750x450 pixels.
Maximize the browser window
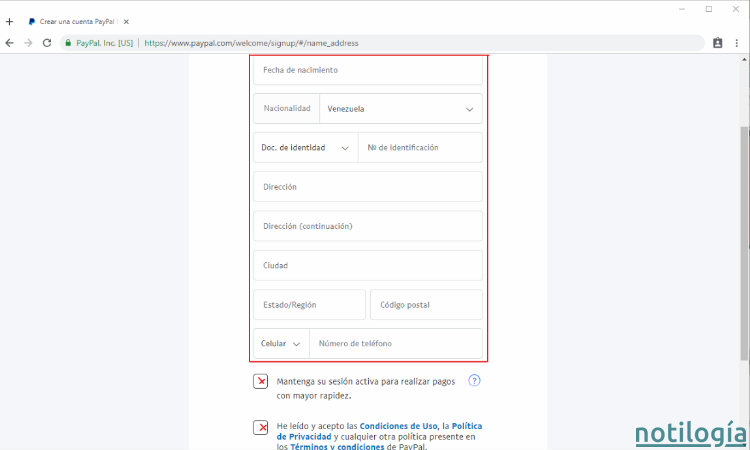click(x=709, y=9)
